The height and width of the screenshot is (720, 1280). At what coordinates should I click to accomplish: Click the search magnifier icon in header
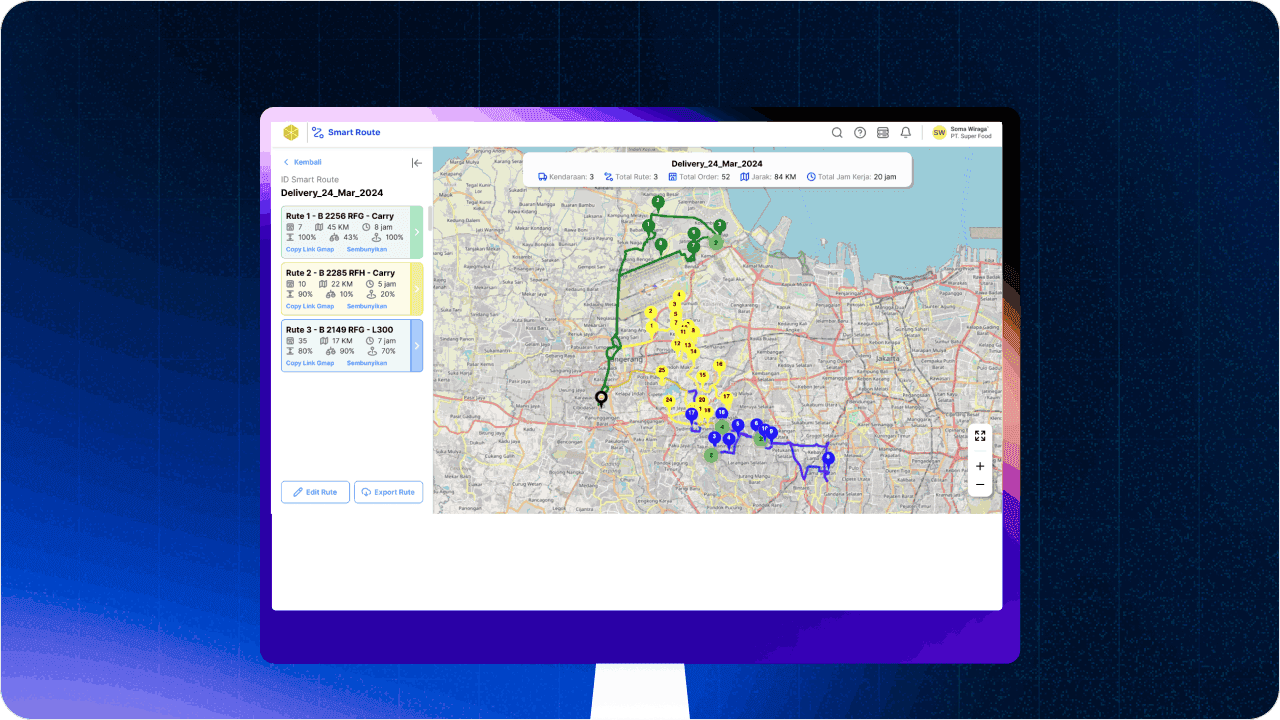[x=837, y=132]
